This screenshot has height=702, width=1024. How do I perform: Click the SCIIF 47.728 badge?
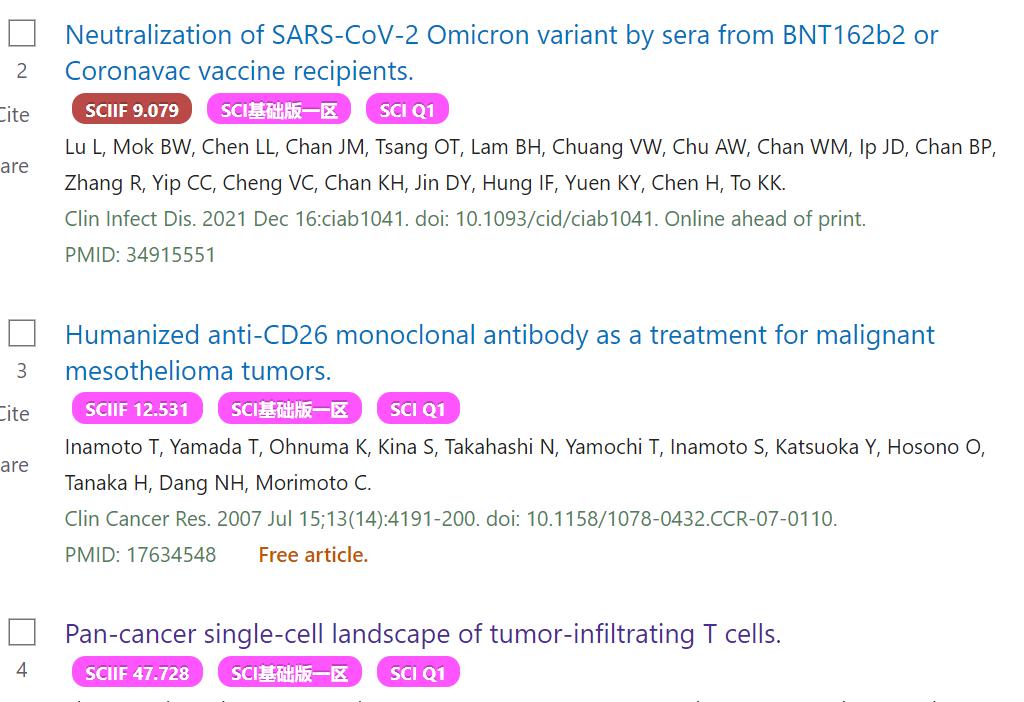point(136,673)
